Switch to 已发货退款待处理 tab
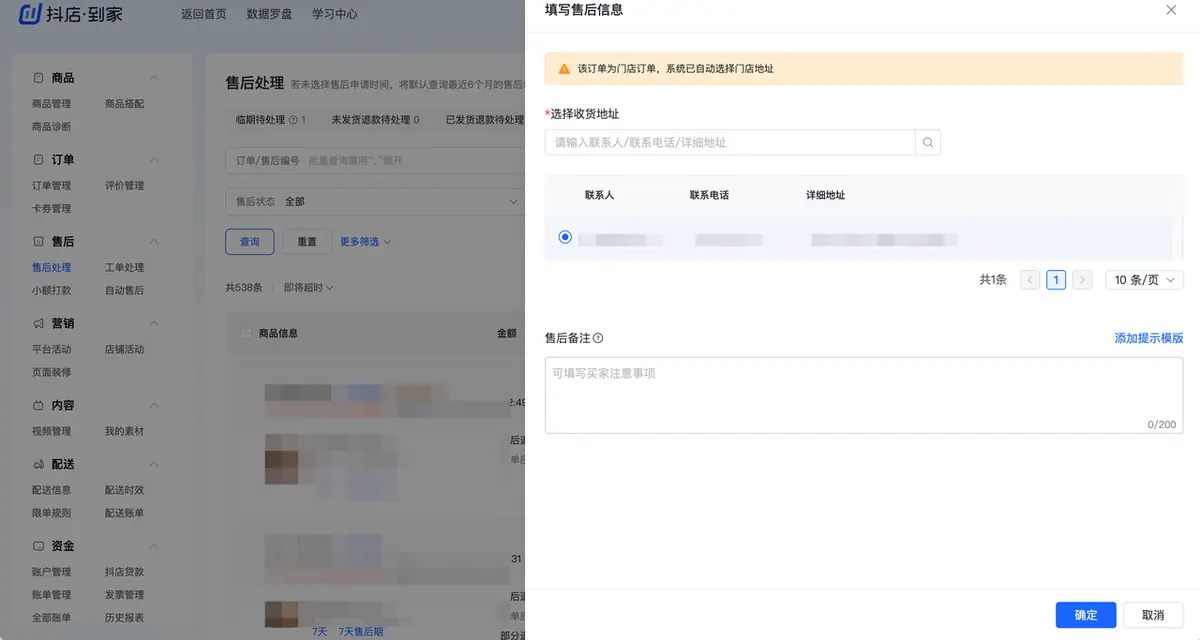Image resolution: width=1200 pixels, height=640 pixels. click(x=484, y=120)
